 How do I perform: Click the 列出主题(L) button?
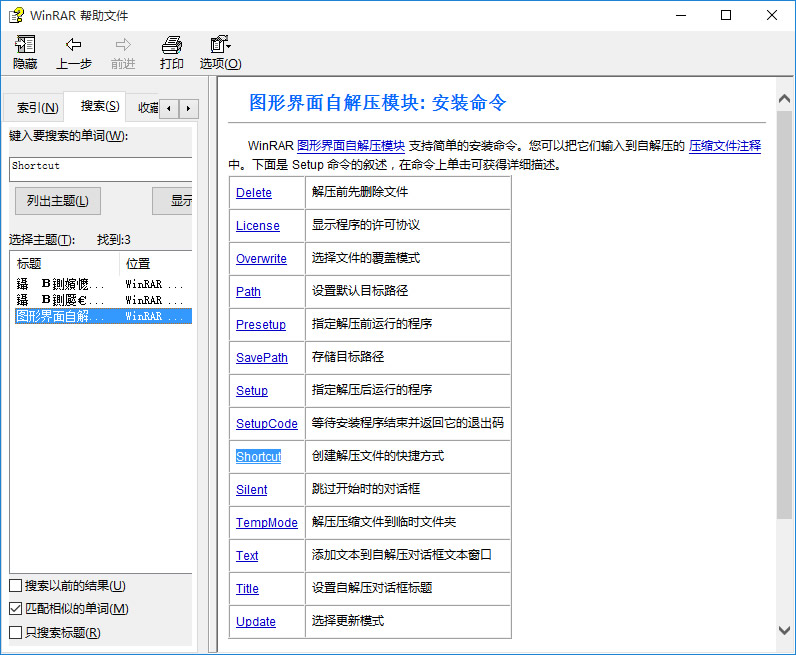coord(58,201)
